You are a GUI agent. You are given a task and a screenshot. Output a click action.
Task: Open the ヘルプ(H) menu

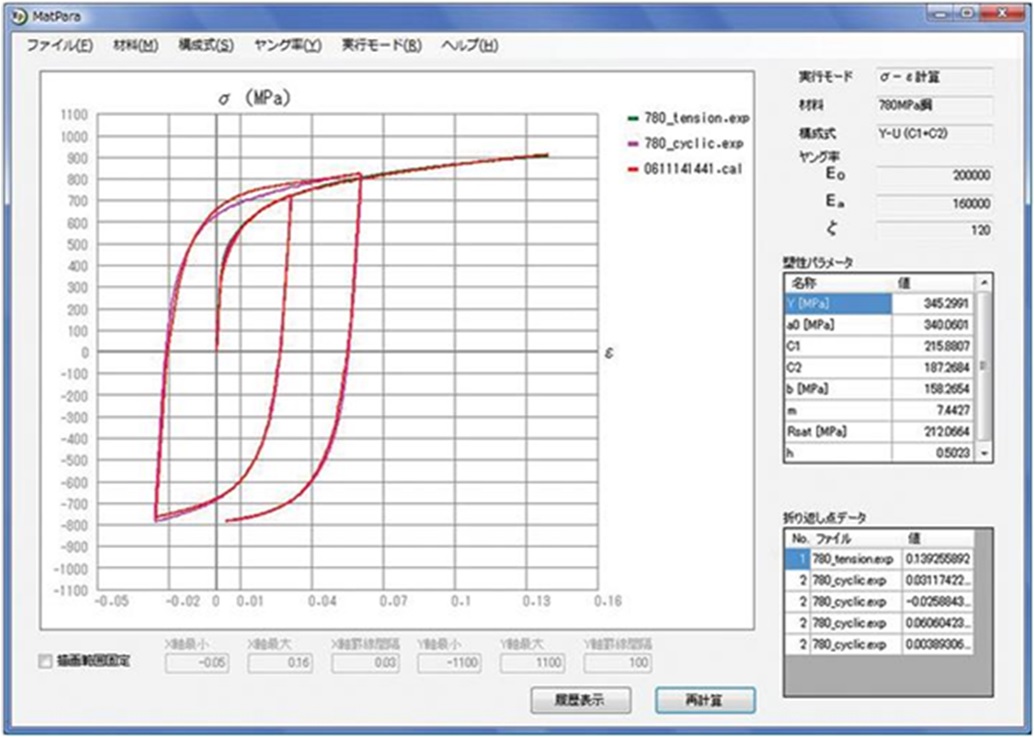pyautogui.click(x=469, y=46)
